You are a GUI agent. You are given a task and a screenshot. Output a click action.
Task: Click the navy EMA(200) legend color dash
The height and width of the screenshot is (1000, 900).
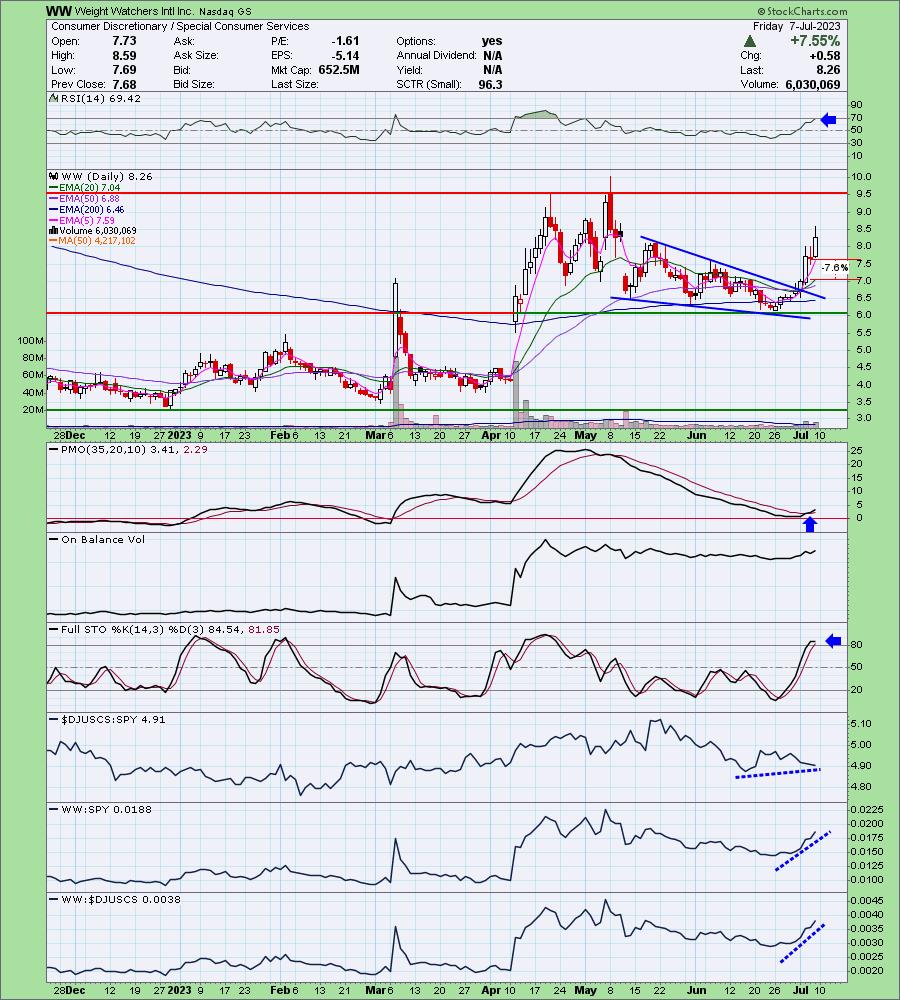coord(54,209)
